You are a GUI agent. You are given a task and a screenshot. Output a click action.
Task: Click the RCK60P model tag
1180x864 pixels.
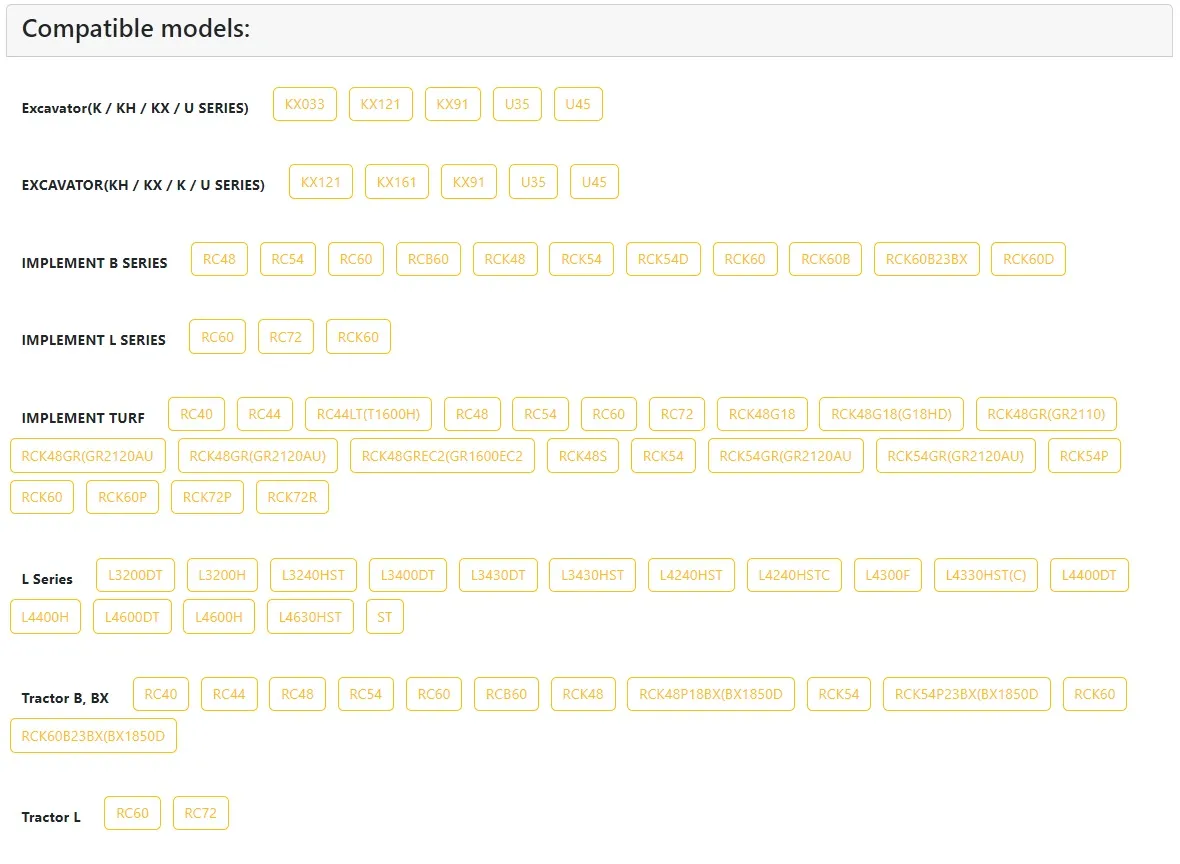[x=123, y=497]
